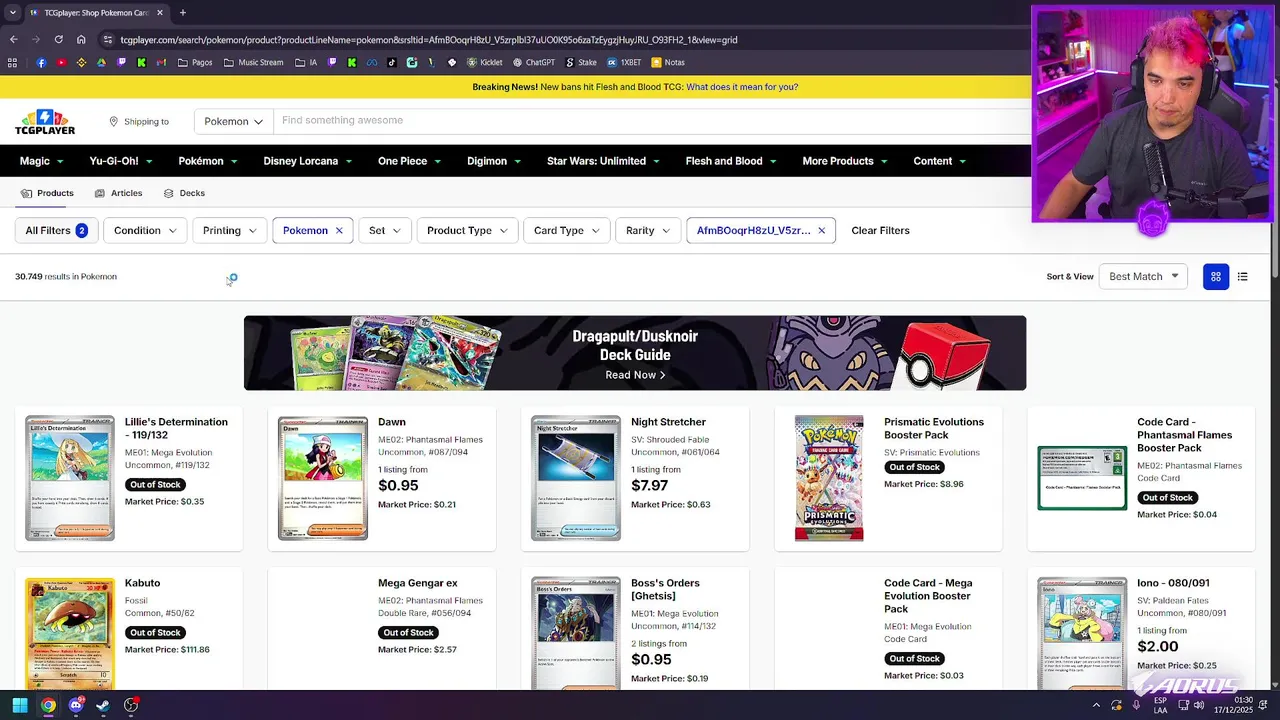Screen dimensions: 1280x720
Task: Open the ChatGPT bookmark
Action: click(533, 62)
